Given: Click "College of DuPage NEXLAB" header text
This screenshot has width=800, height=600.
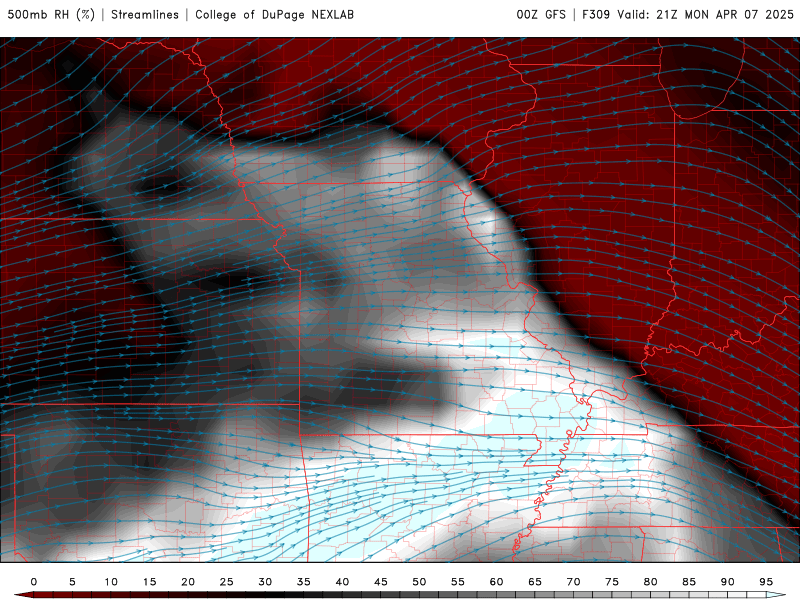Looking at the screenshot, I should point(274,14).
